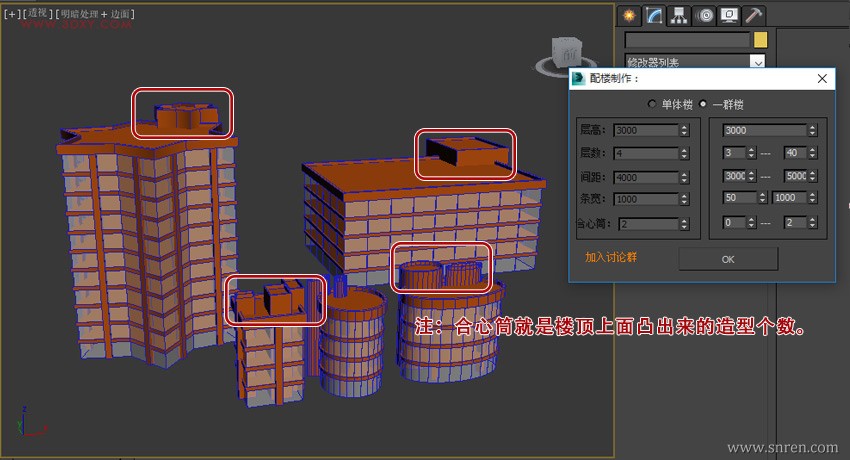Click the 间距 value input field

tap(645, 176)
